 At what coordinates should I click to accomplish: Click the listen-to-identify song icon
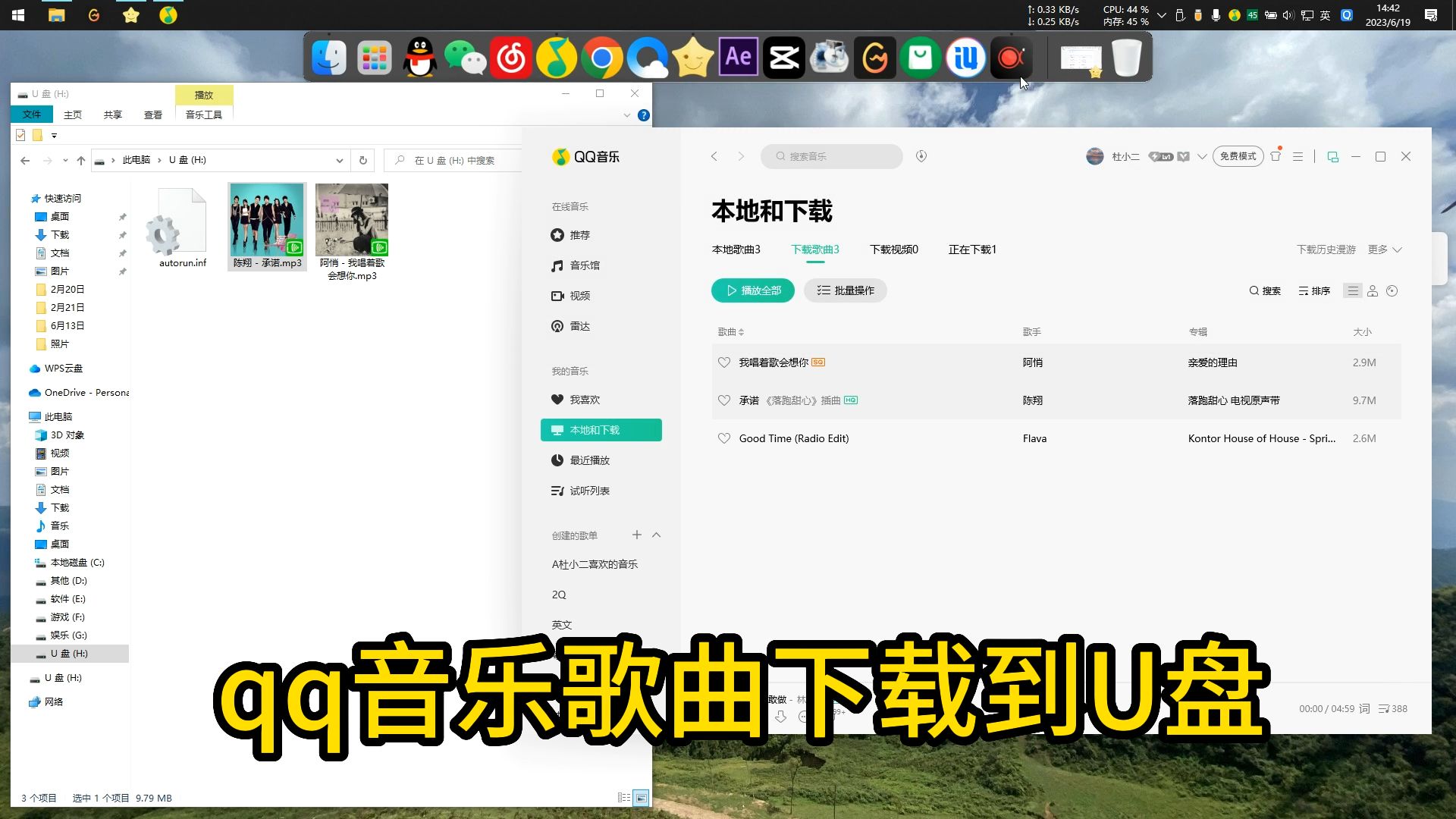(921, 156)
